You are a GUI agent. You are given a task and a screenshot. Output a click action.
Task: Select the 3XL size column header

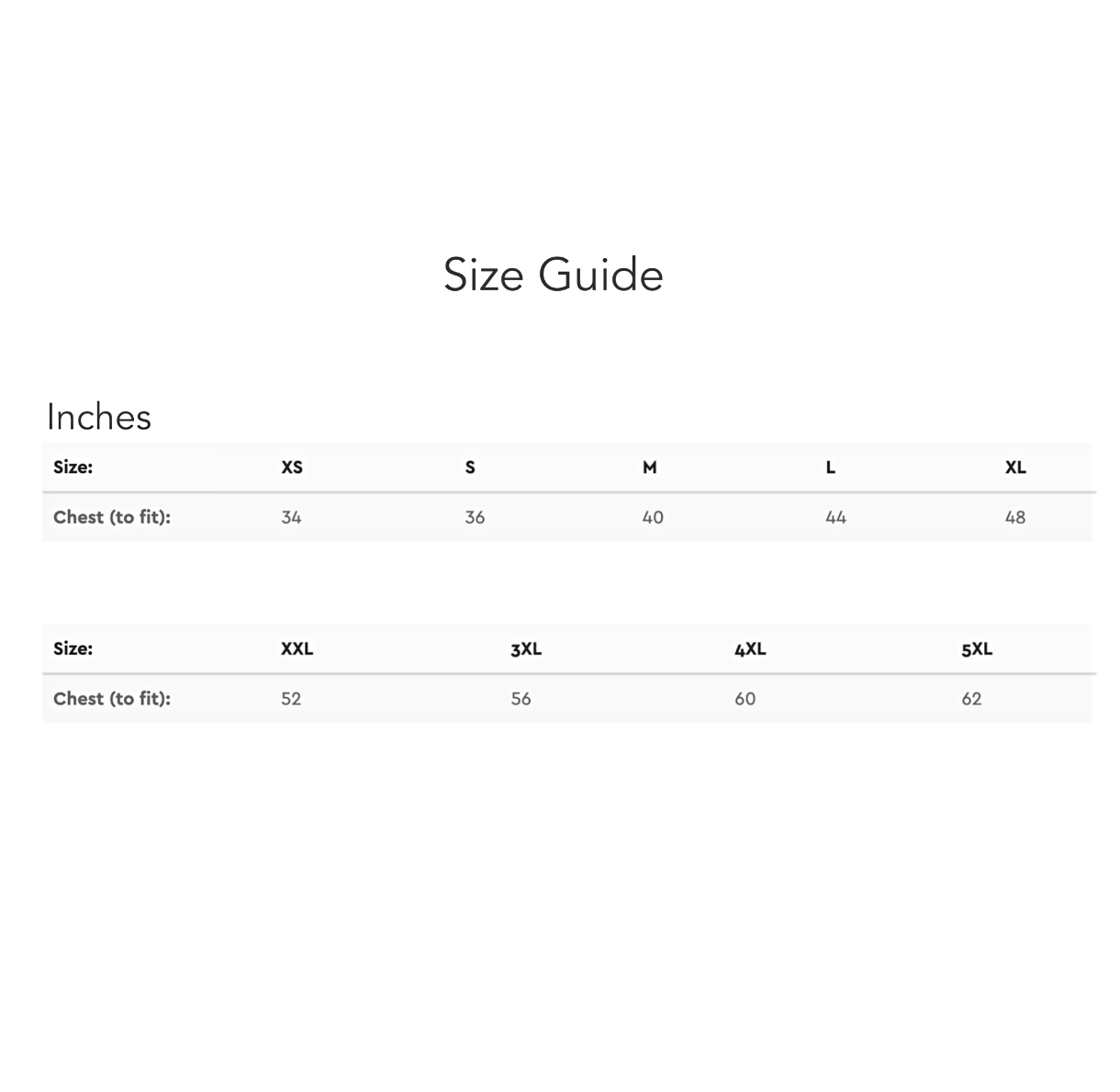click(x=526, y=649)
